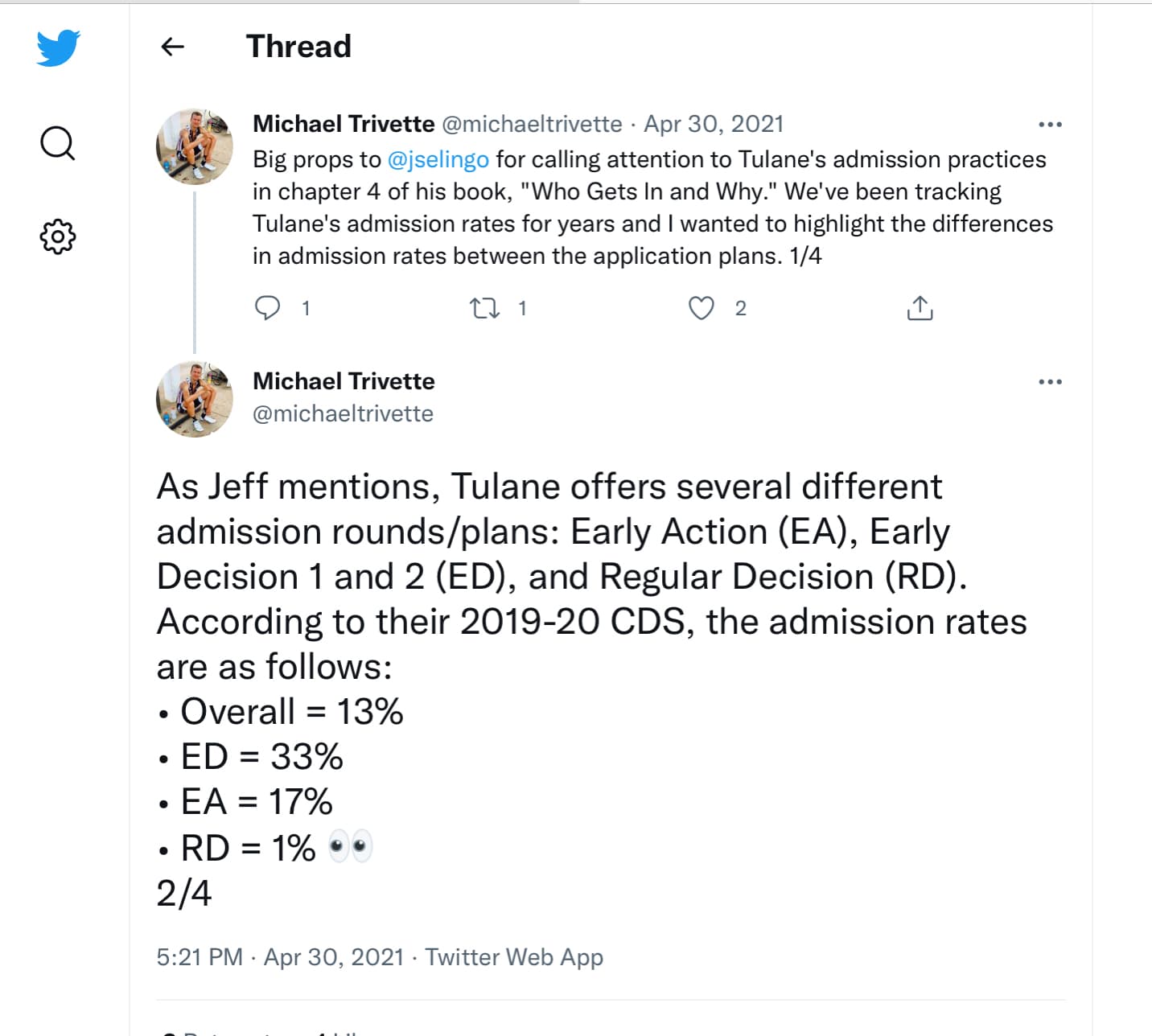View first tweet's profile avatar

coord(194,147)
